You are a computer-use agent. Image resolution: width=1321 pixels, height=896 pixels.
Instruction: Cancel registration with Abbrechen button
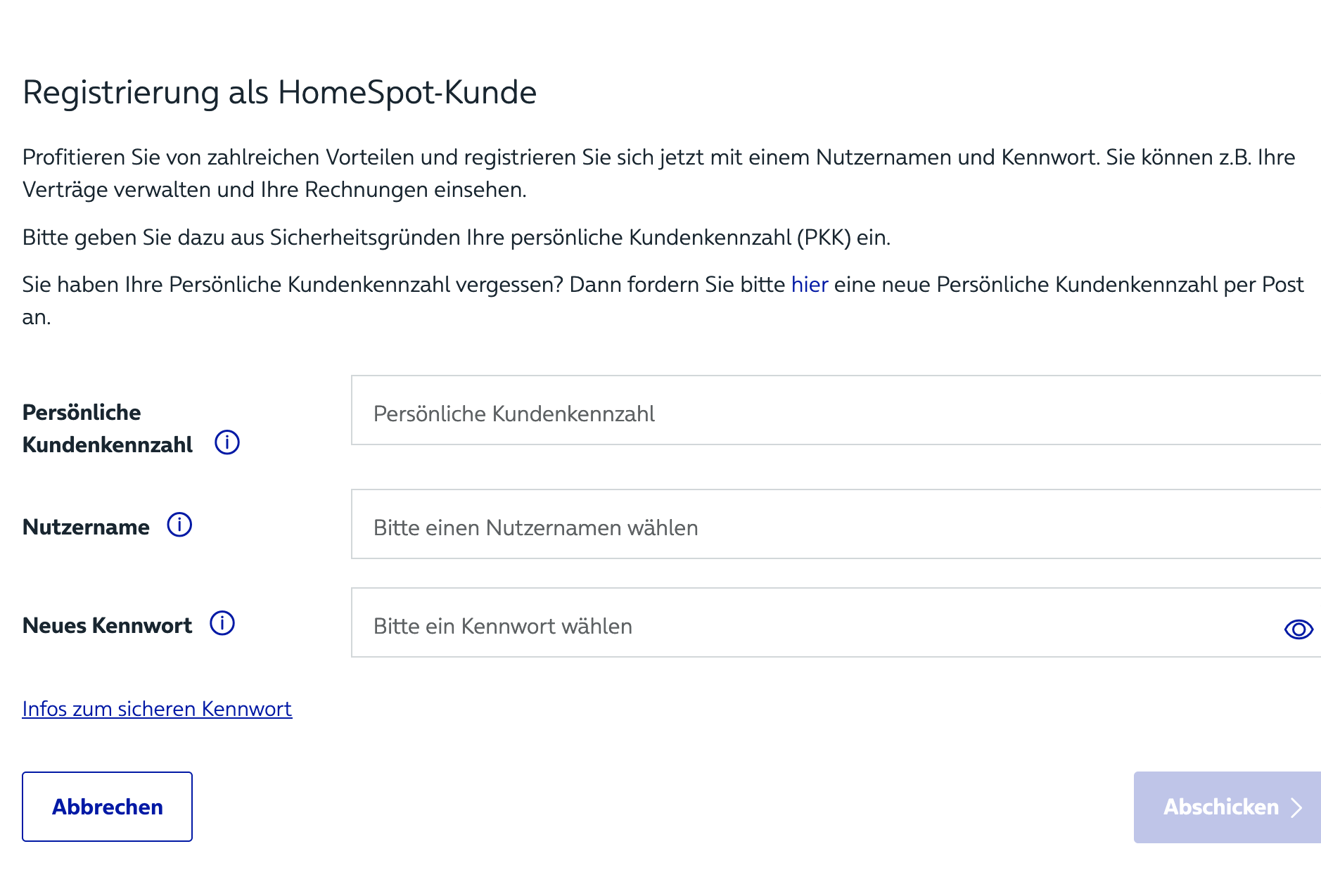point(107,807)
